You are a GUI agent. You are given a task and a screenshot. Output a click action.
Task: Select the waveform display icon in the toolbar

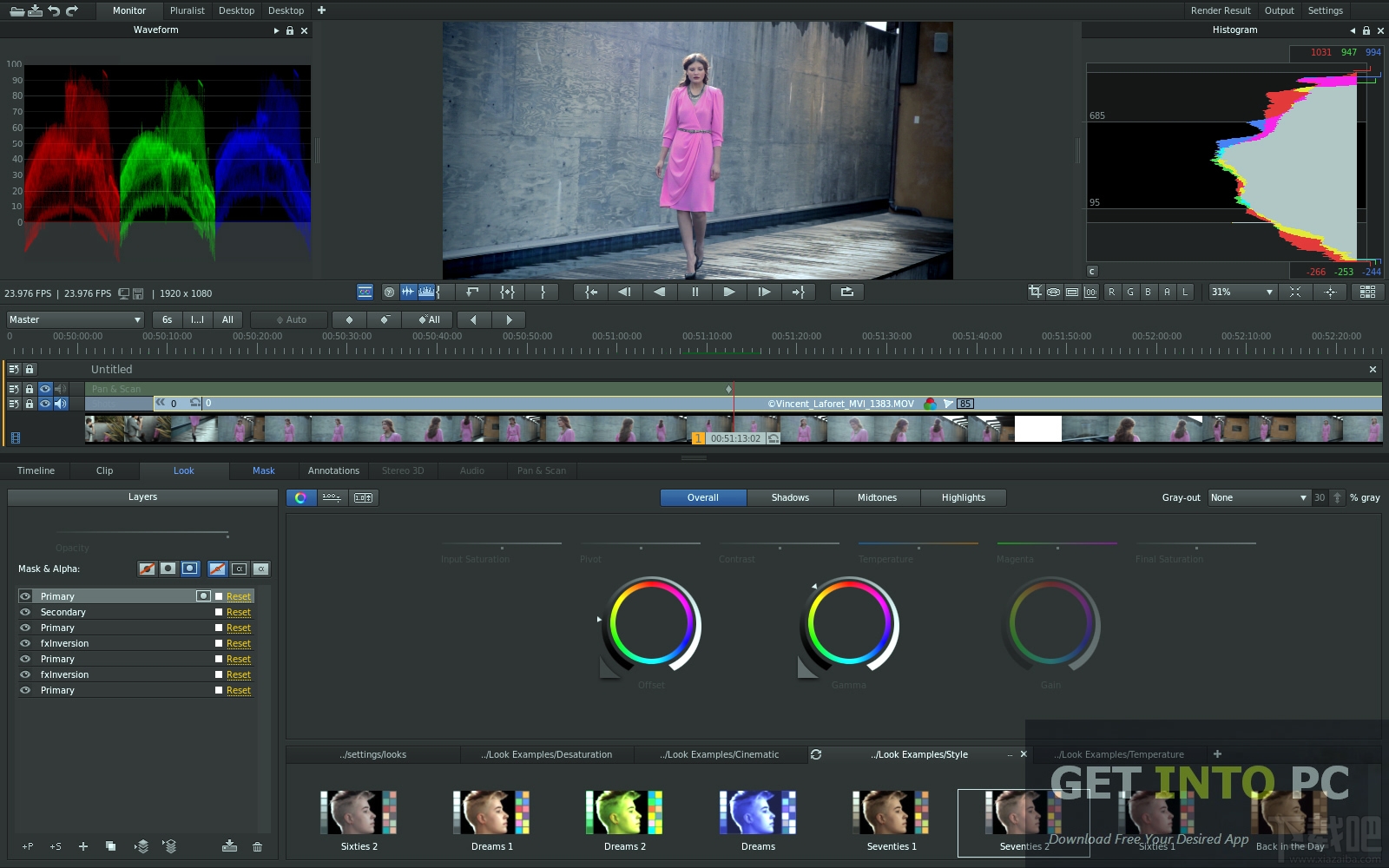point(409,292)
